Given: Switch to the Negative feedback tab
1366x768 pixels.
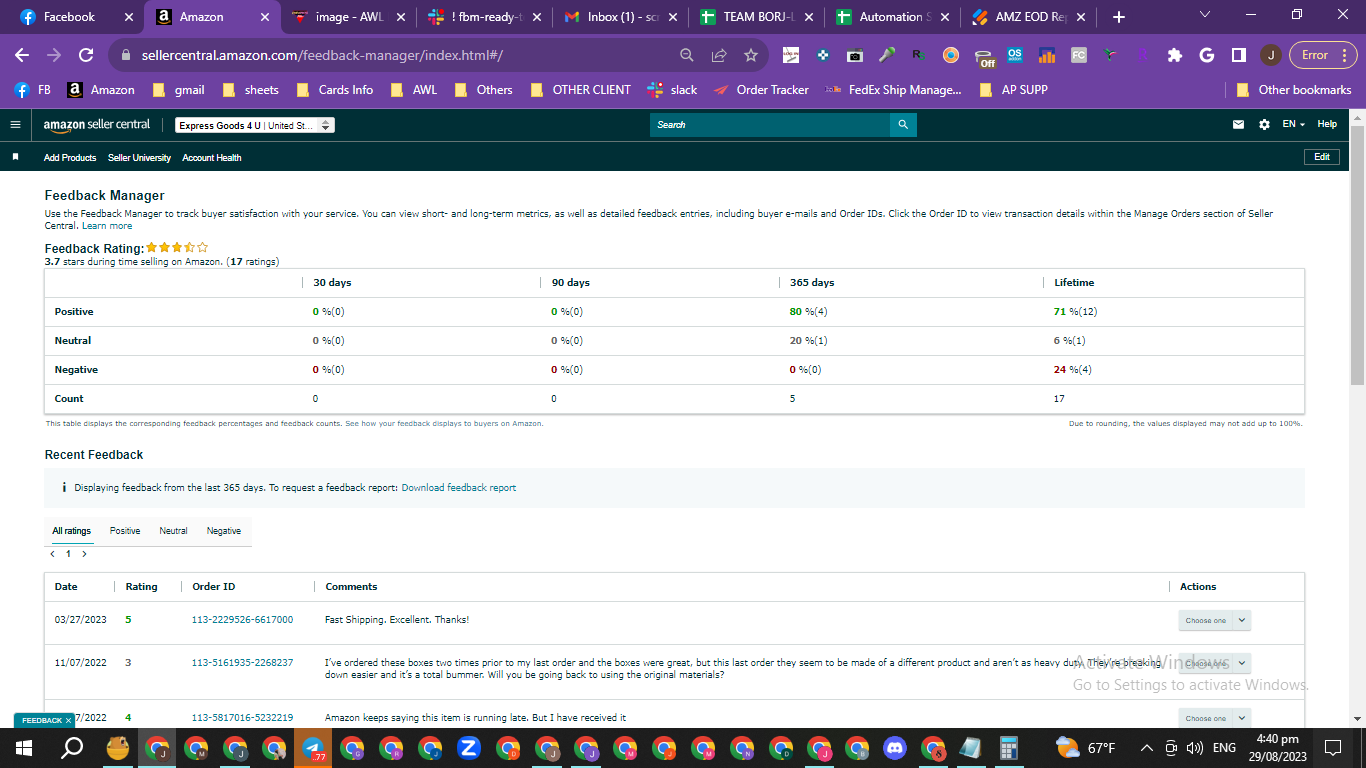Looking at the screenshot, I should 224,531.
